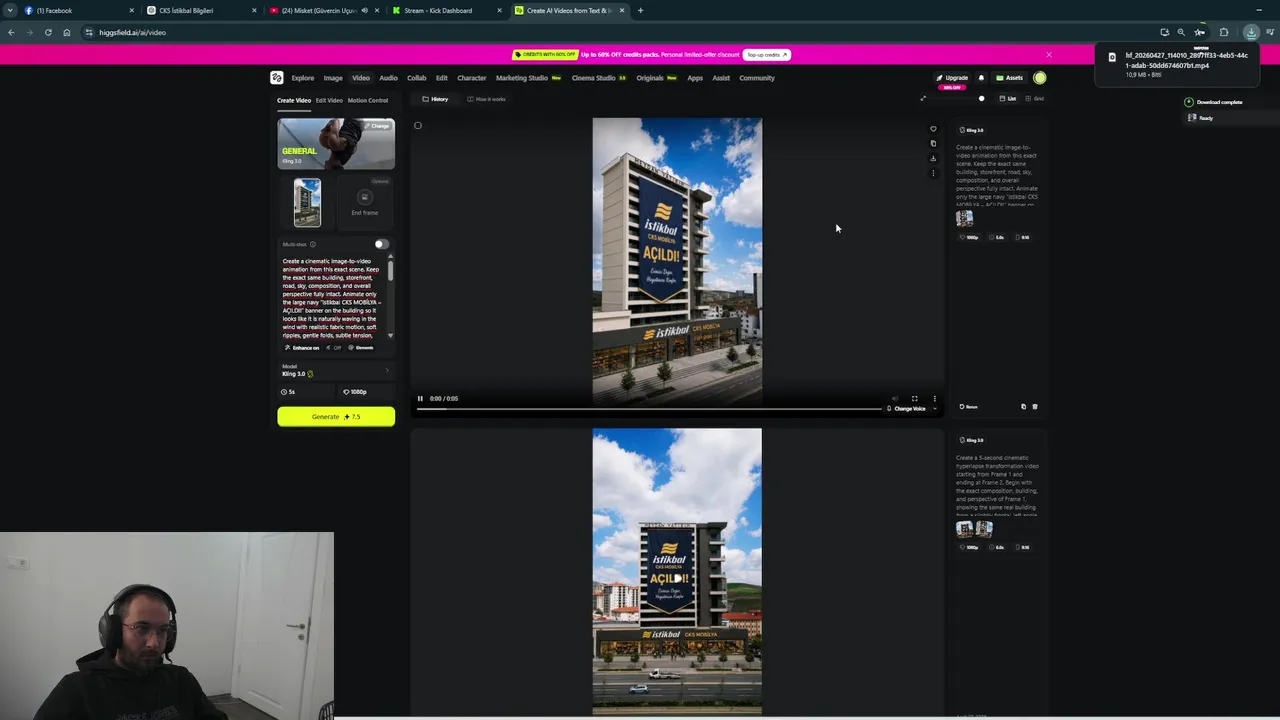Expand the history panel with arrows icon
This screenshot has height=720, width=1280.
[923, 98]
